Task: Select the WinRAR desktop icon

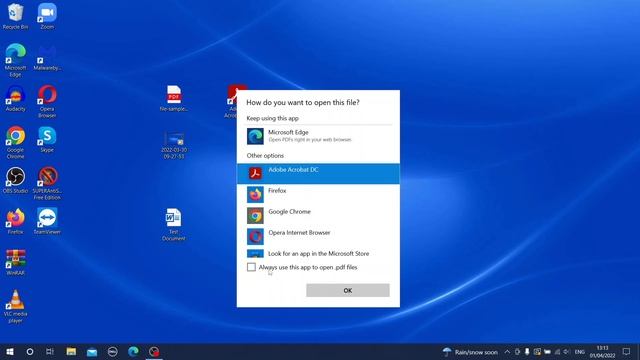Action: [x=16, y=262]
